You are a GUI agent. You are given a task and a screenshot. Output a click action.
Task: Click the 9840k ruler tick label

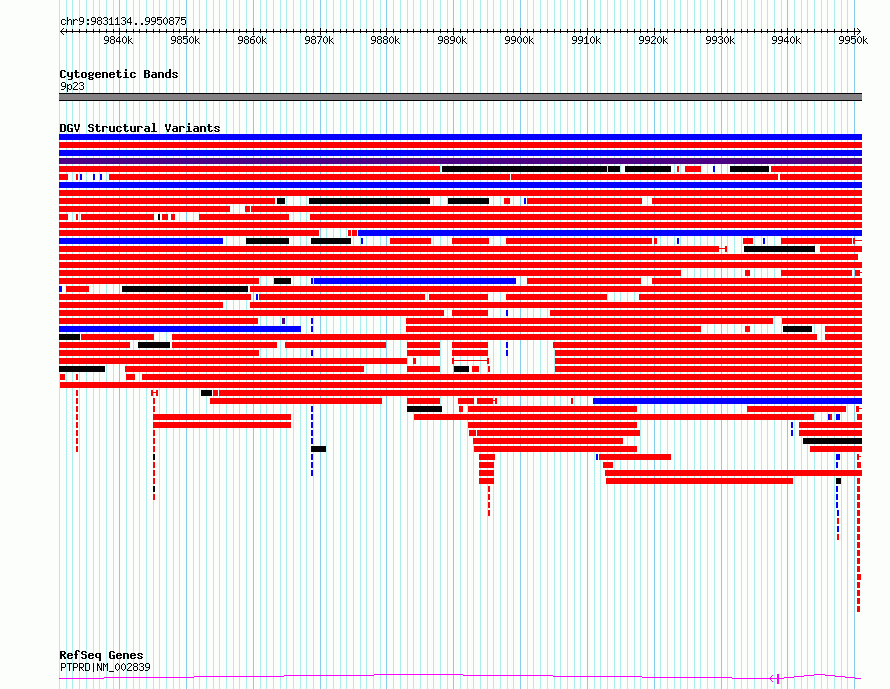(x=118, y=40)
